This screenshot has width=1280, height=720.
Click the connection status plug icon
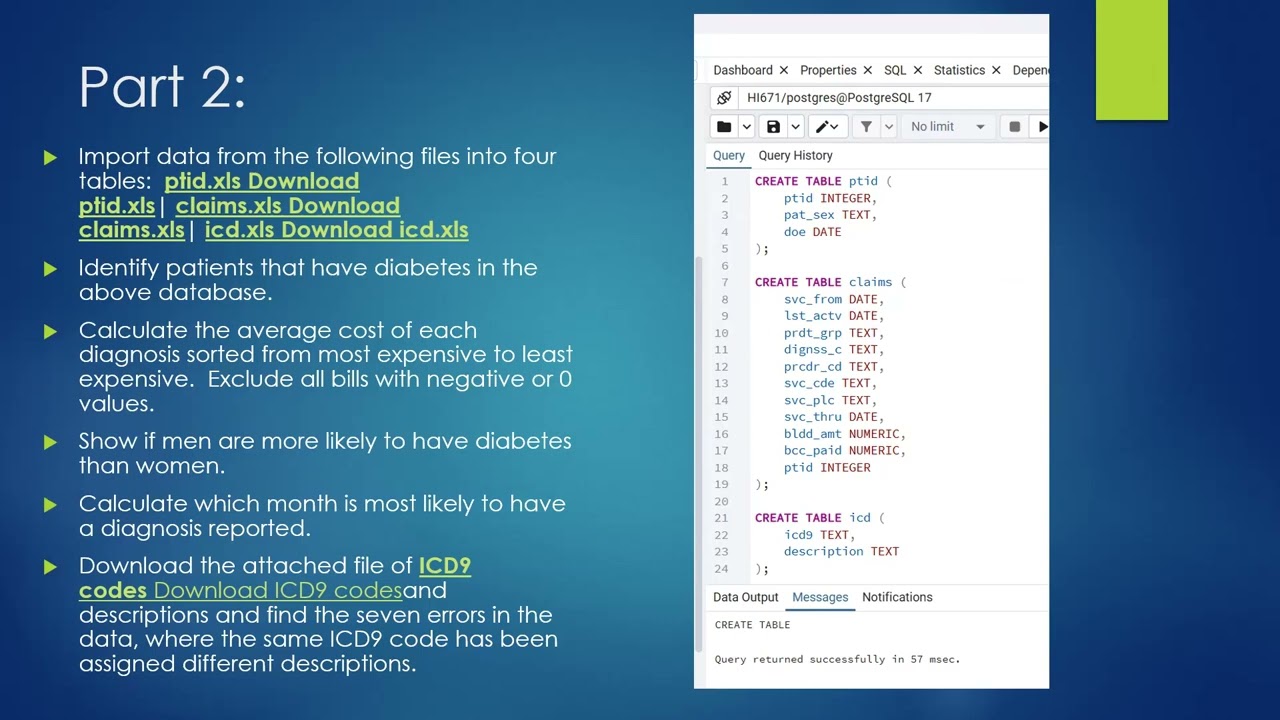(724, 98)
